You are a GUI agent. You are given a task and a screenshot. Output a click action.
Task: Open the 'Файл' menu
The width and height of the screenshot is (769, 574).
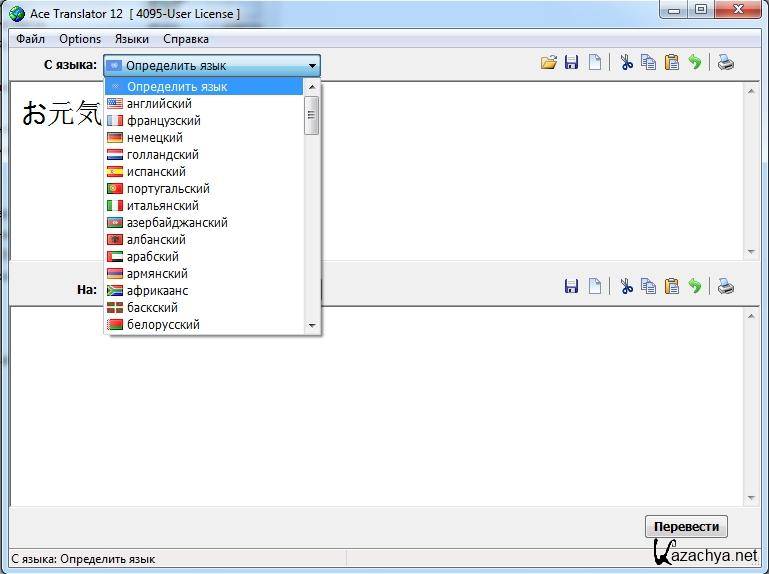click(30, 39)
